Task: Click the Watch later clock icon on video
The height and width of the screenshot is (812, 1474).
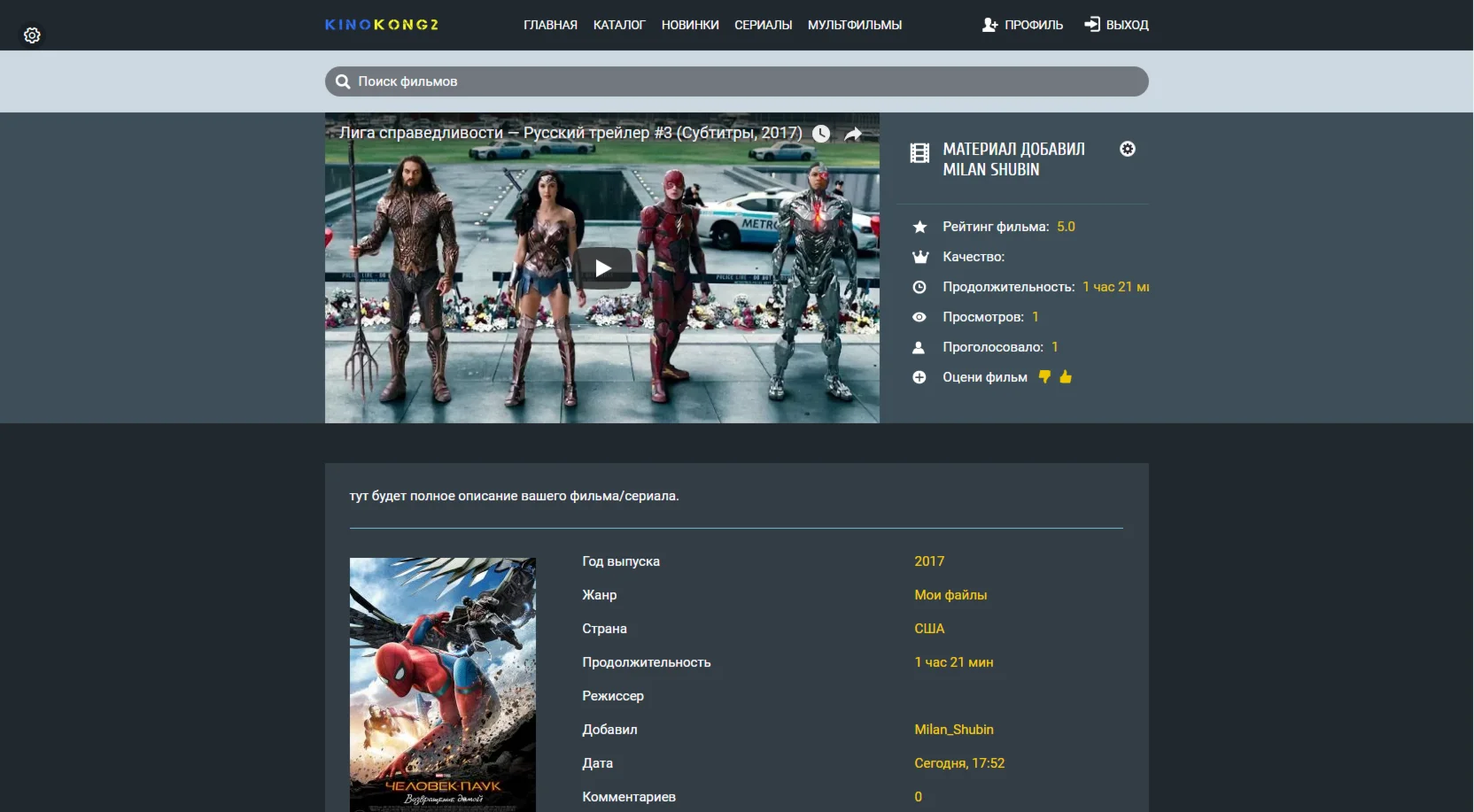Action: [821, 134]
